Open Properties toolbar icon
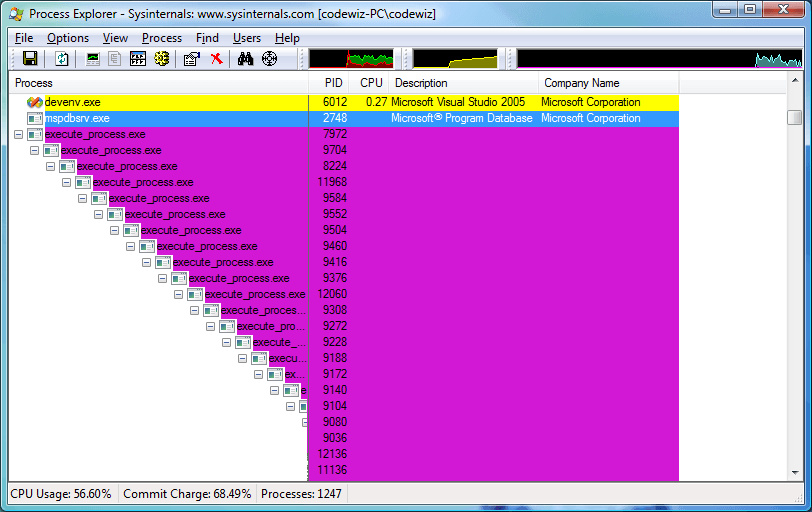This screenshot has height=512, width=812. tap(192, 59)
